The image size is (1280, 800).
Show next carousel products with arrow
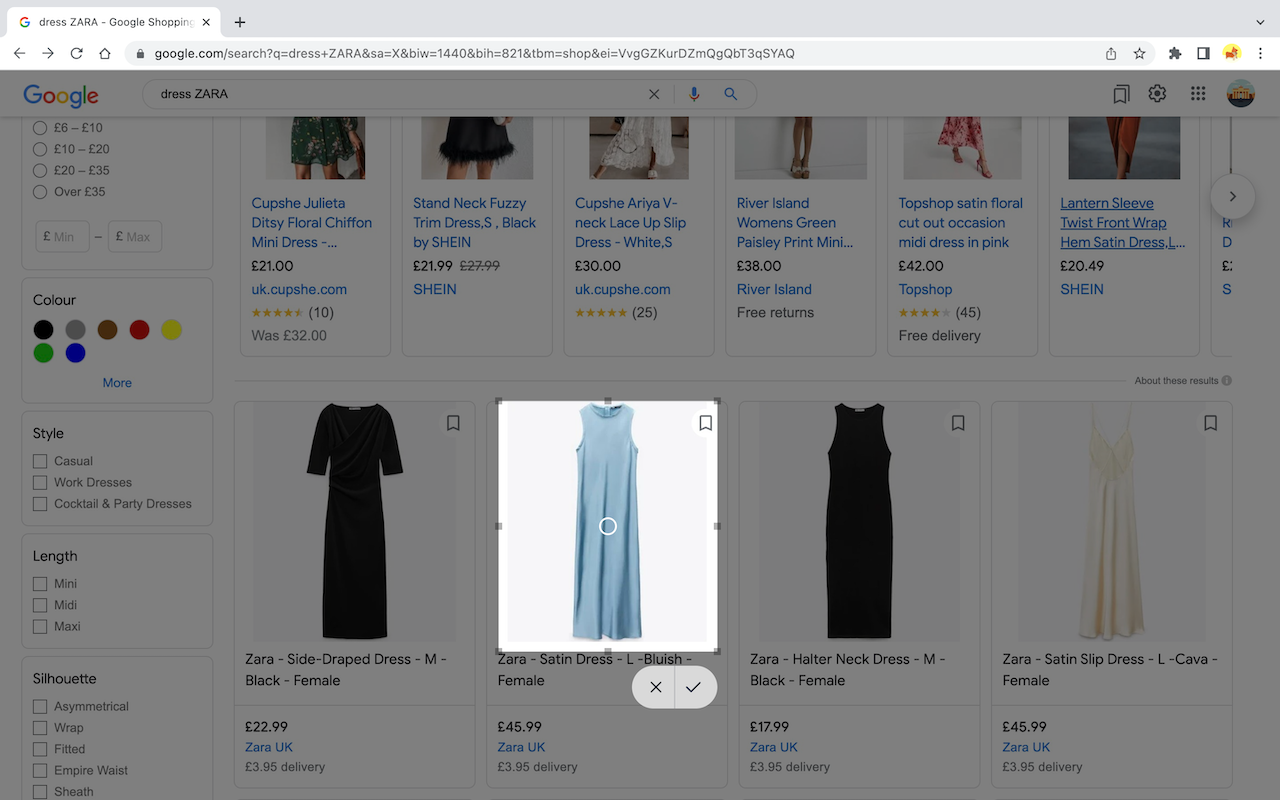pos(1232,197)
